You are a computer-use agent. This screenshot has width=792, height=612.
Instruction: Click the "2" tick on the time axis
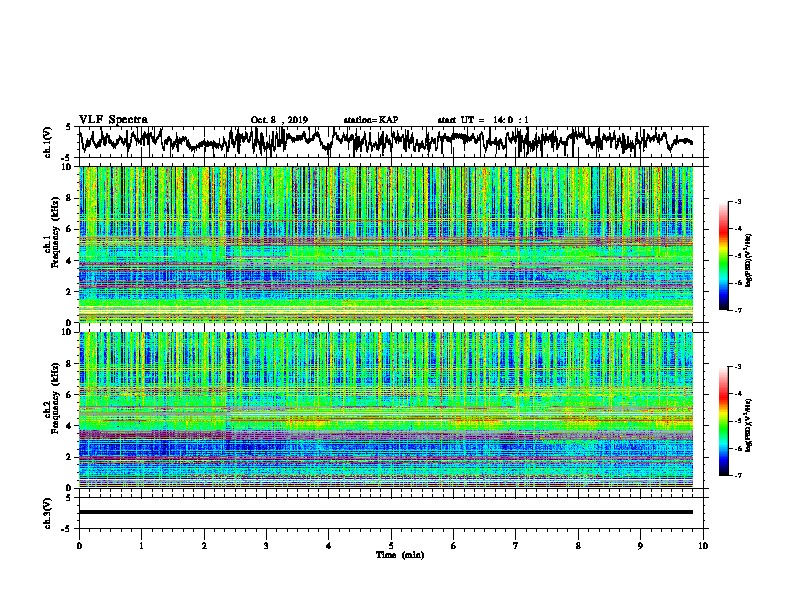(204, 546)
